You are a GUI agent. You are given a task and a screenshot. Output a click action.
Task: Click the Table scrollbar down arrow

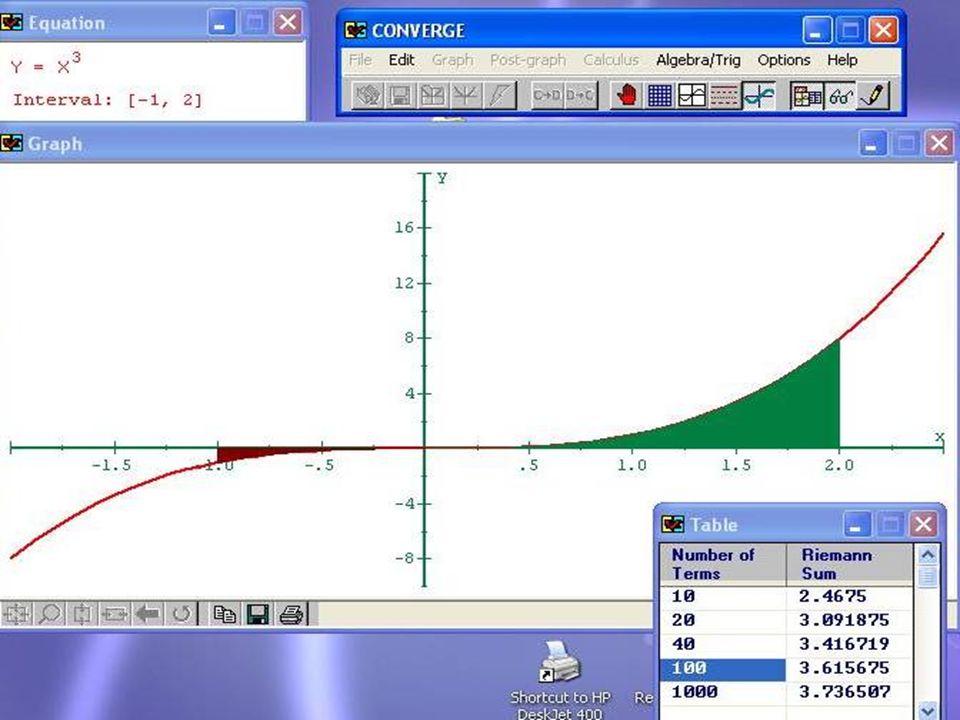coord(928,710)
